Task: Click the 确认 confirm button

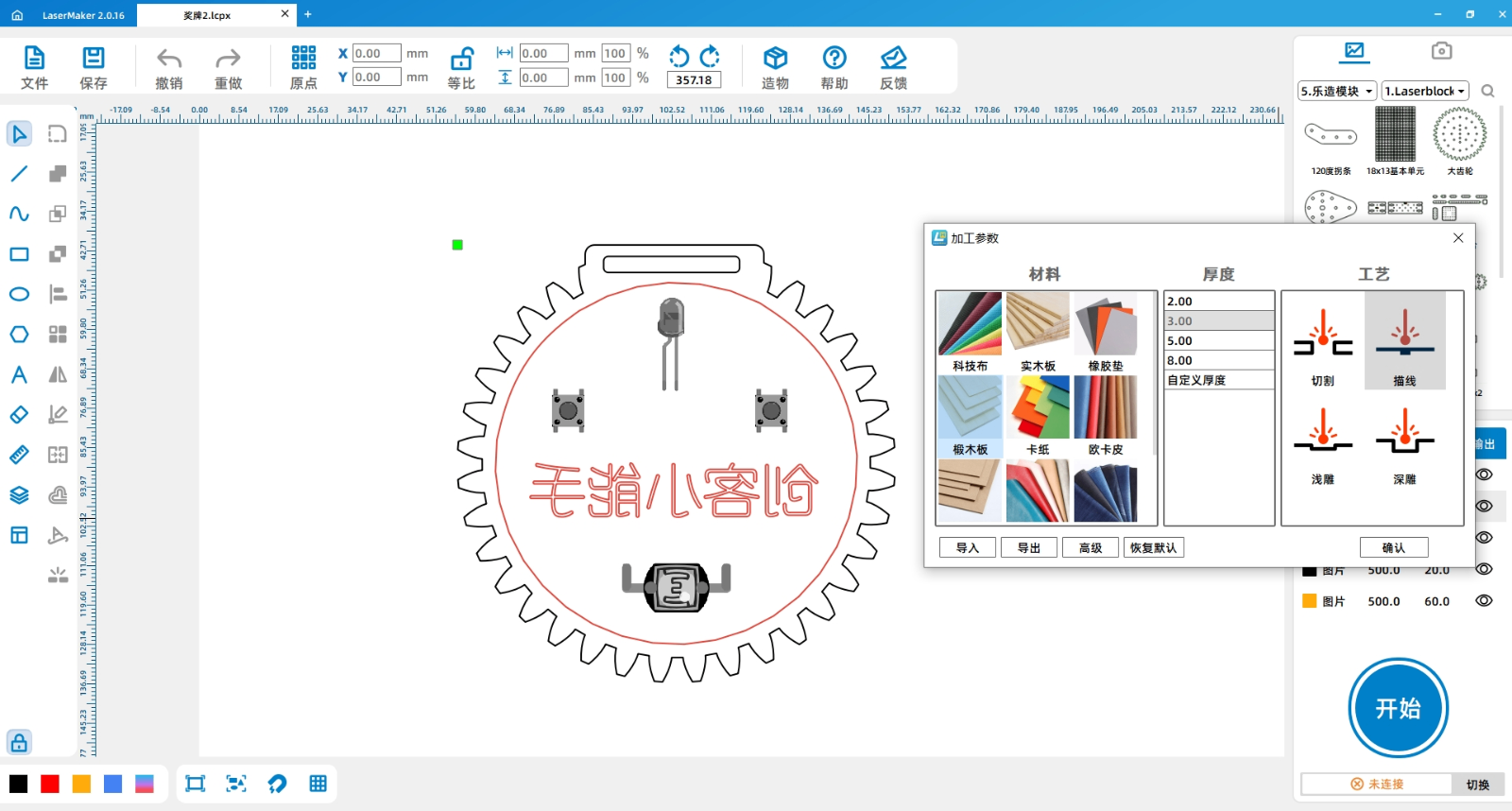Action: (x=1393, y=548)
